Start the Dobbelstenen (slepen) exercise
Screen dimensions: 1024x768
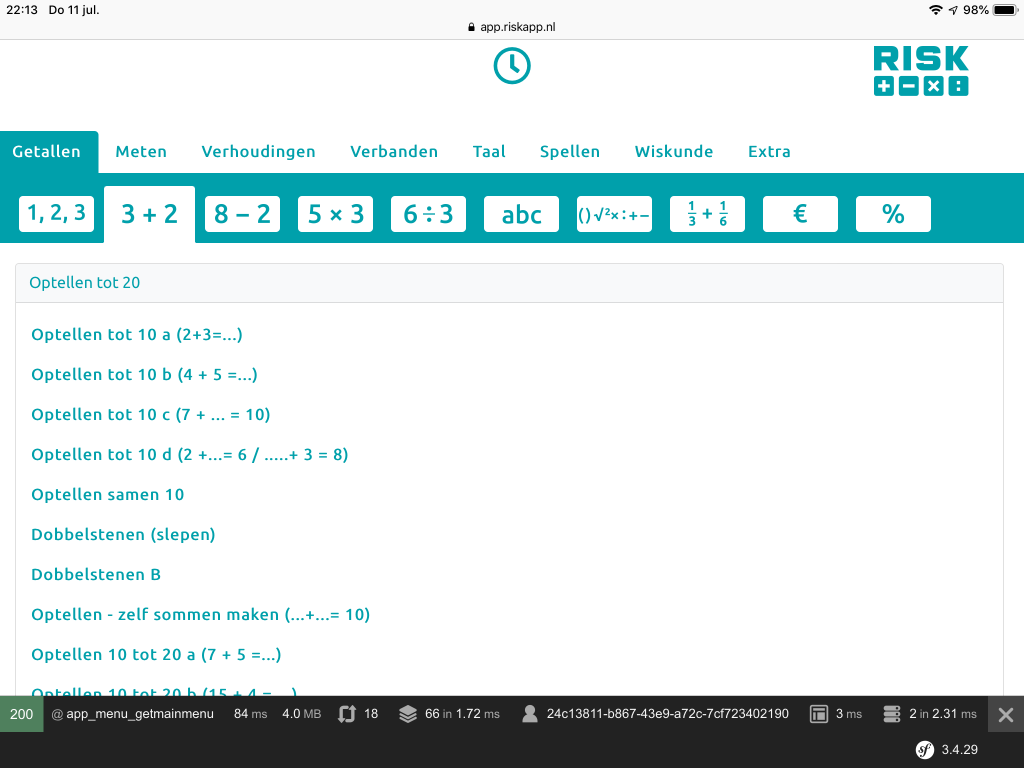coord(123,534)
